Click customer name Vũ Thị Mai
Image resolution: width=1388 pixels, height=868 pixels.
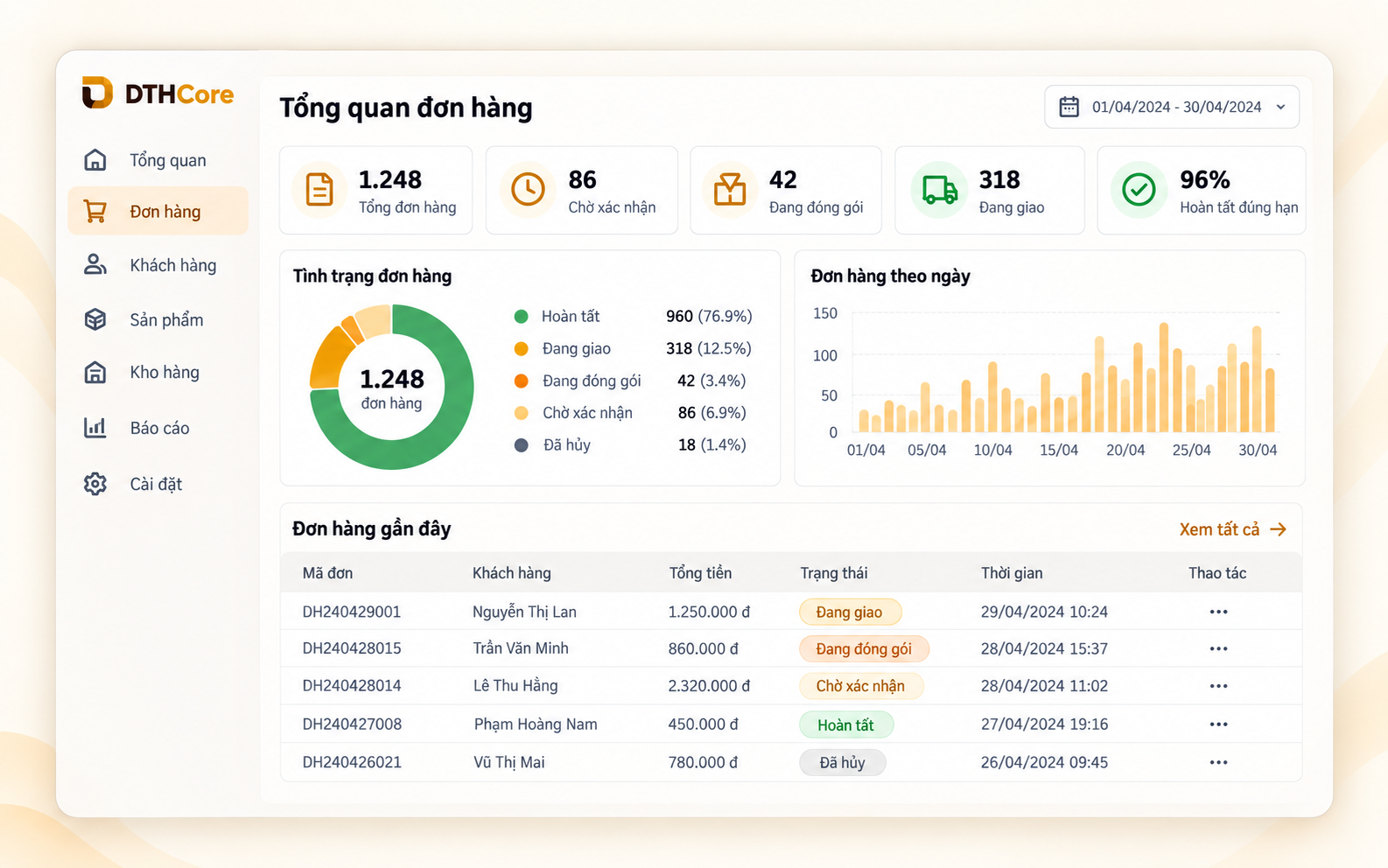[509, 762]
